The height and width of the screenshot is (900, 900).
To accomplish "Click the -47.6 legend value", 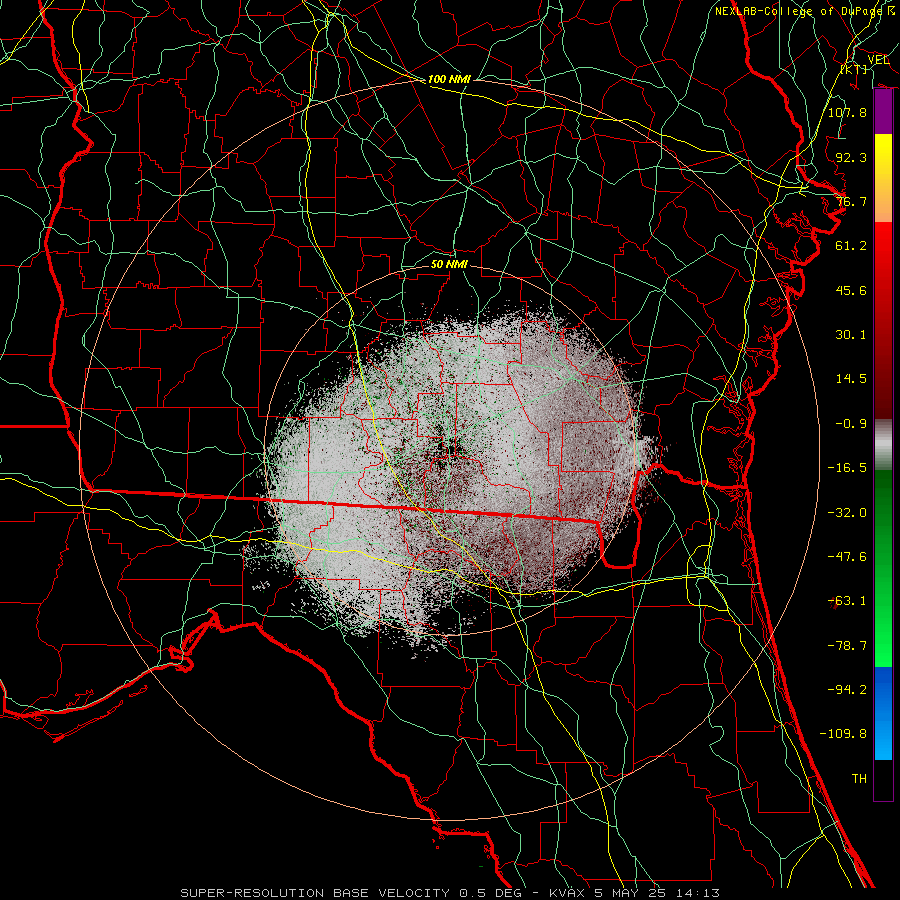I will coord(847,557).
